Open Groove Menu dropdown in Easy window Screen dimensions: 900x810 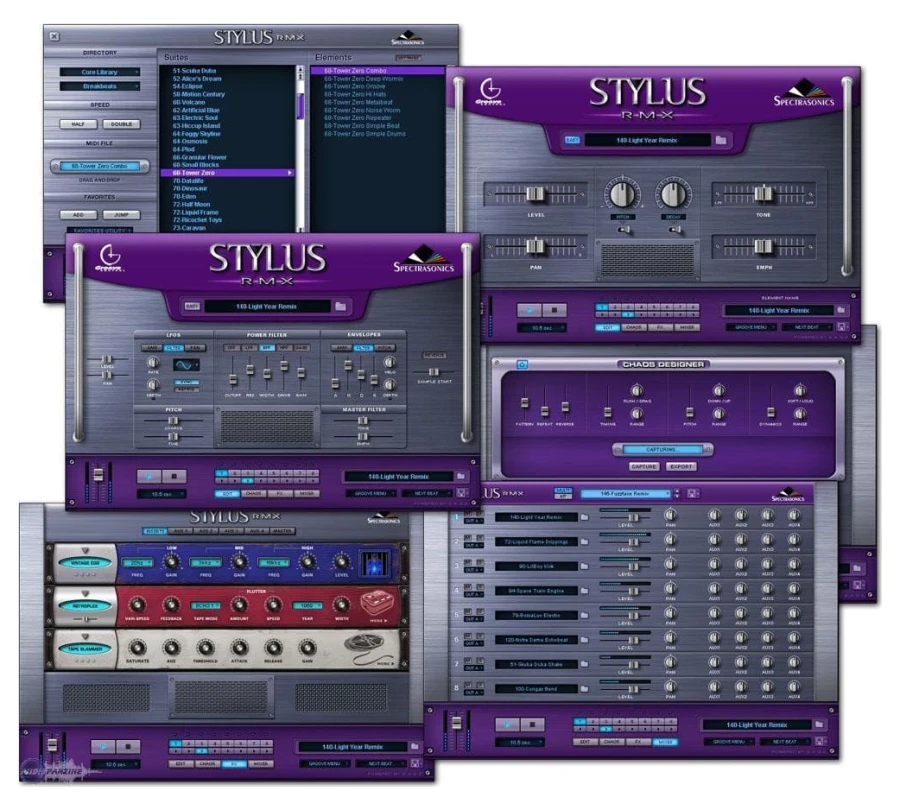(751, 327)
